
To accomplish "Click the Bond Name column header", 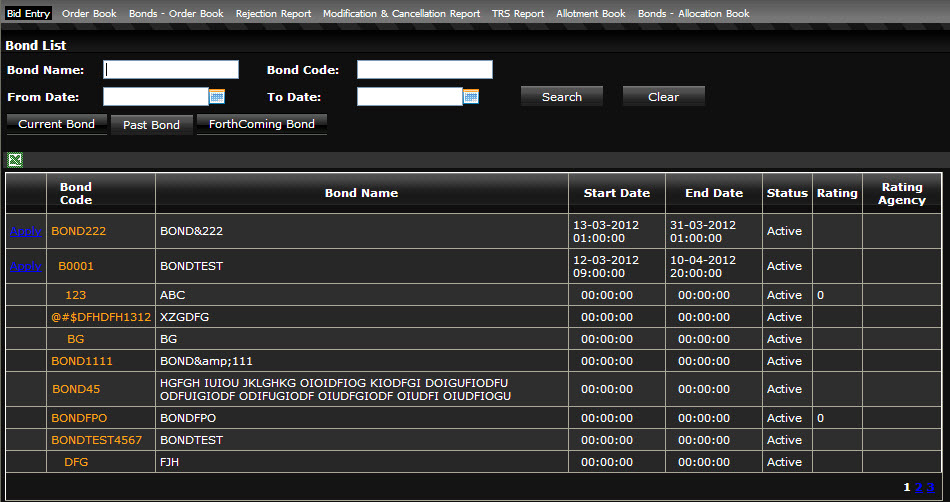I will (362, 193).
